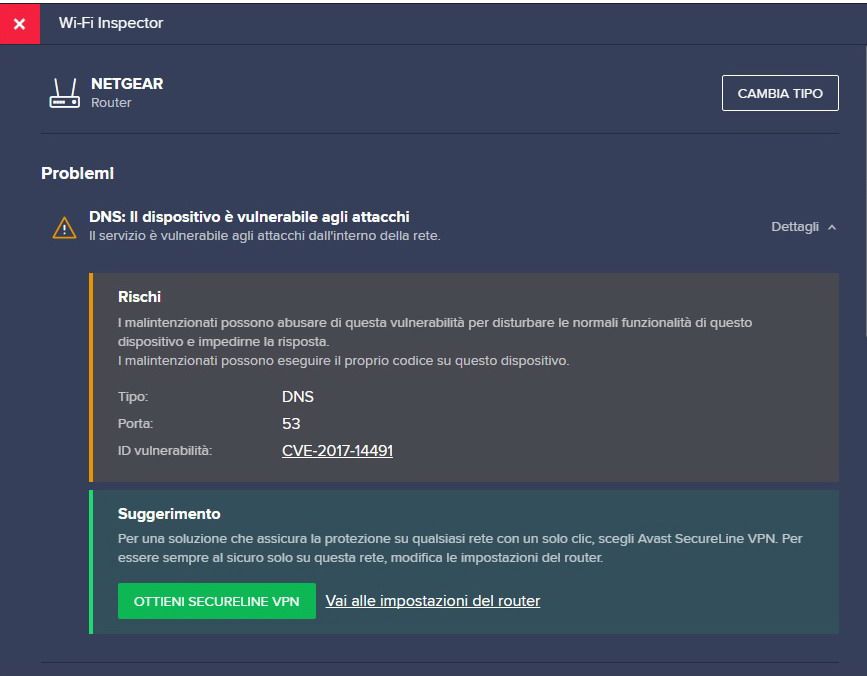867x676 pixels.
Task: Click the port value 53
Action: pos(291,423)
